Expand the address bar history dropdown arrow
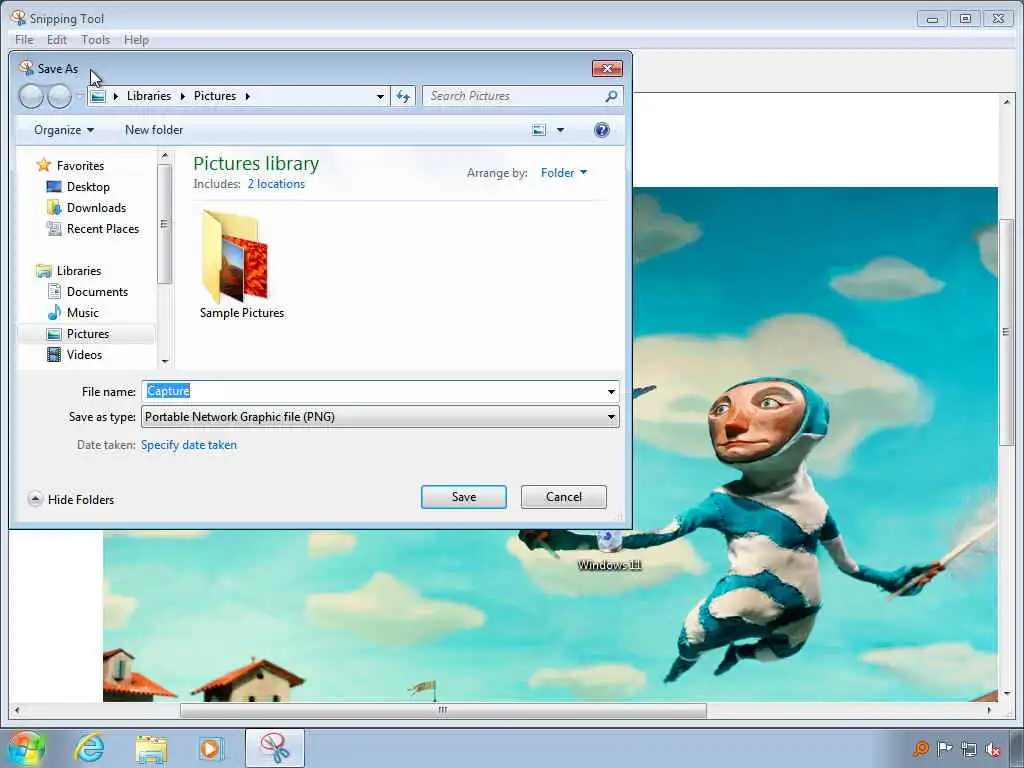This screenshot has width=1024, height=768. (380, 97)
